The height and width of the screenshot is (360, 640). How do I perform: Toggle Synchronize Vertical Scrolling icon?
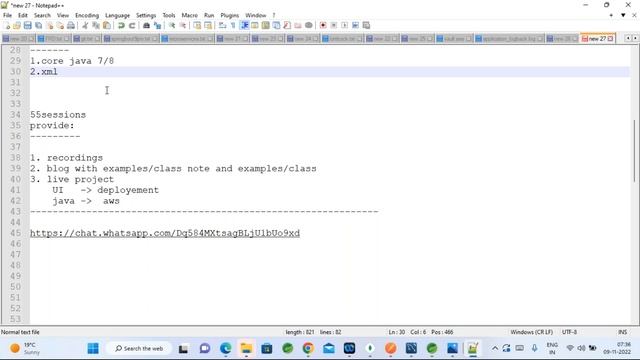click(x=197, y=26)
